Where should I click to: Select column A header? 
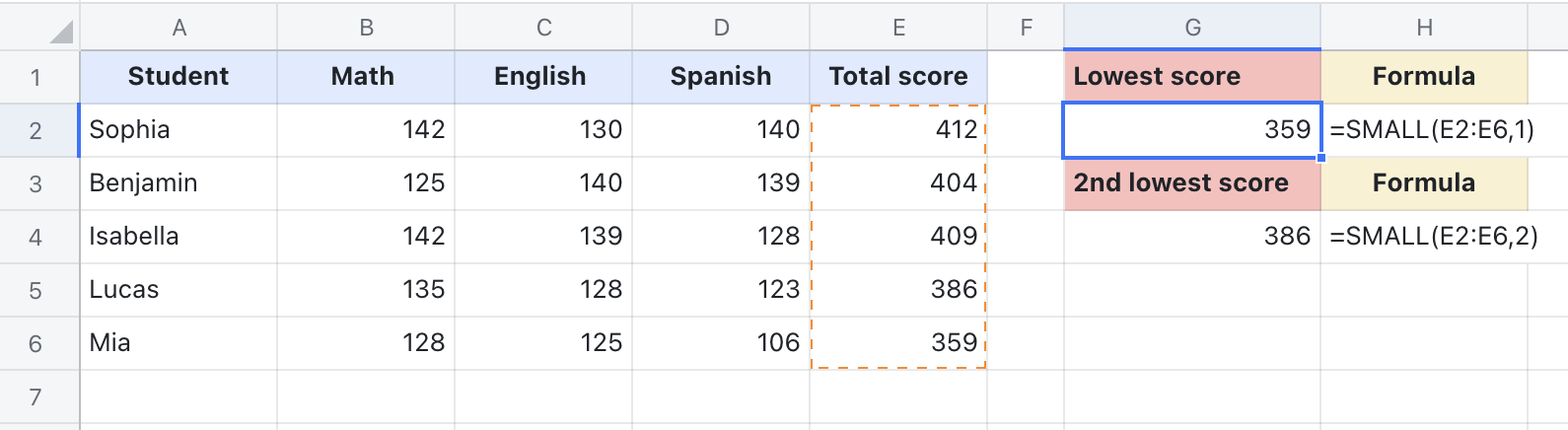coord(178,28)
